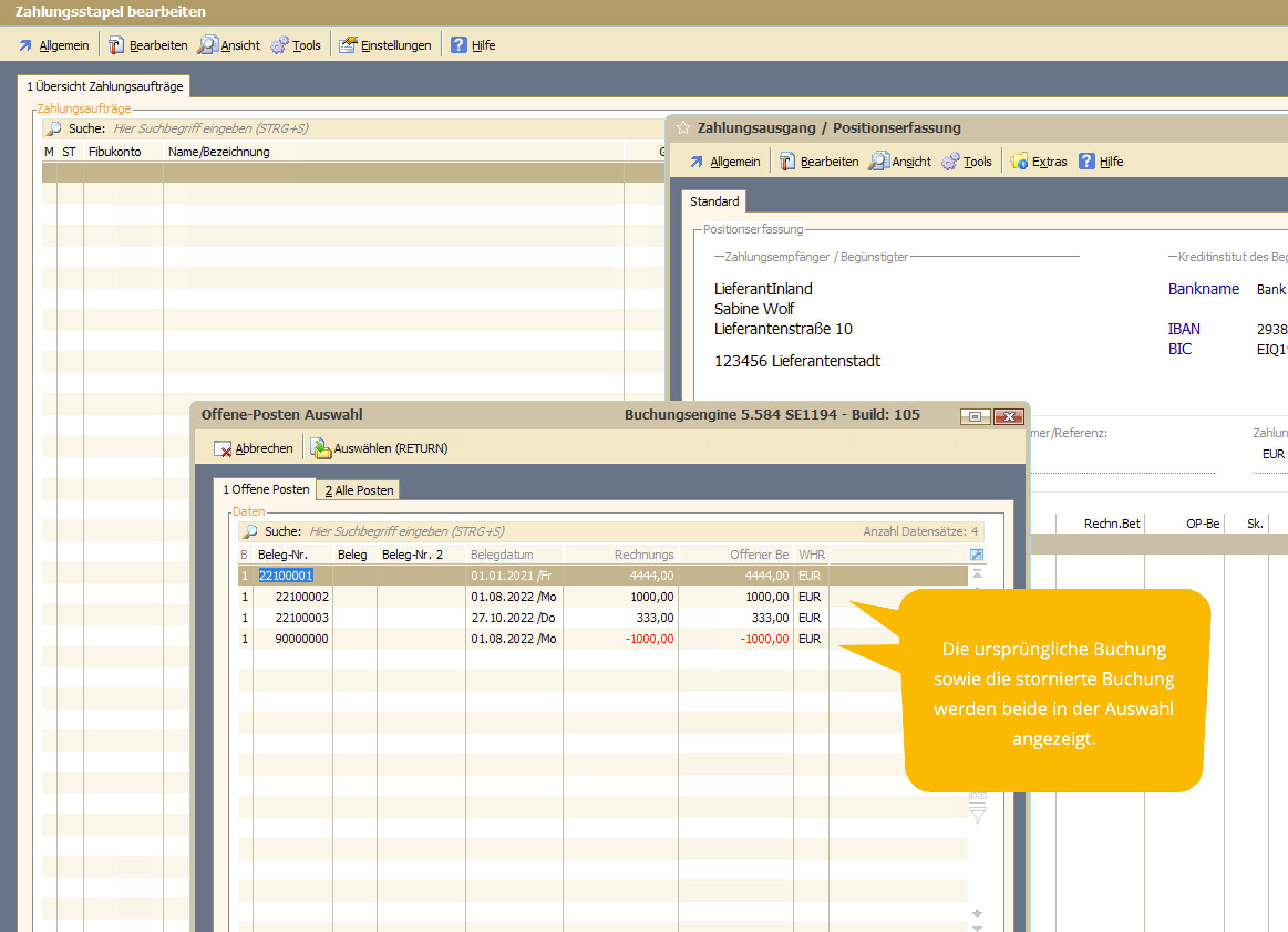Click the filter funnel icon
Viewport: 1288px width, 932px height.
tap(977, 815)
